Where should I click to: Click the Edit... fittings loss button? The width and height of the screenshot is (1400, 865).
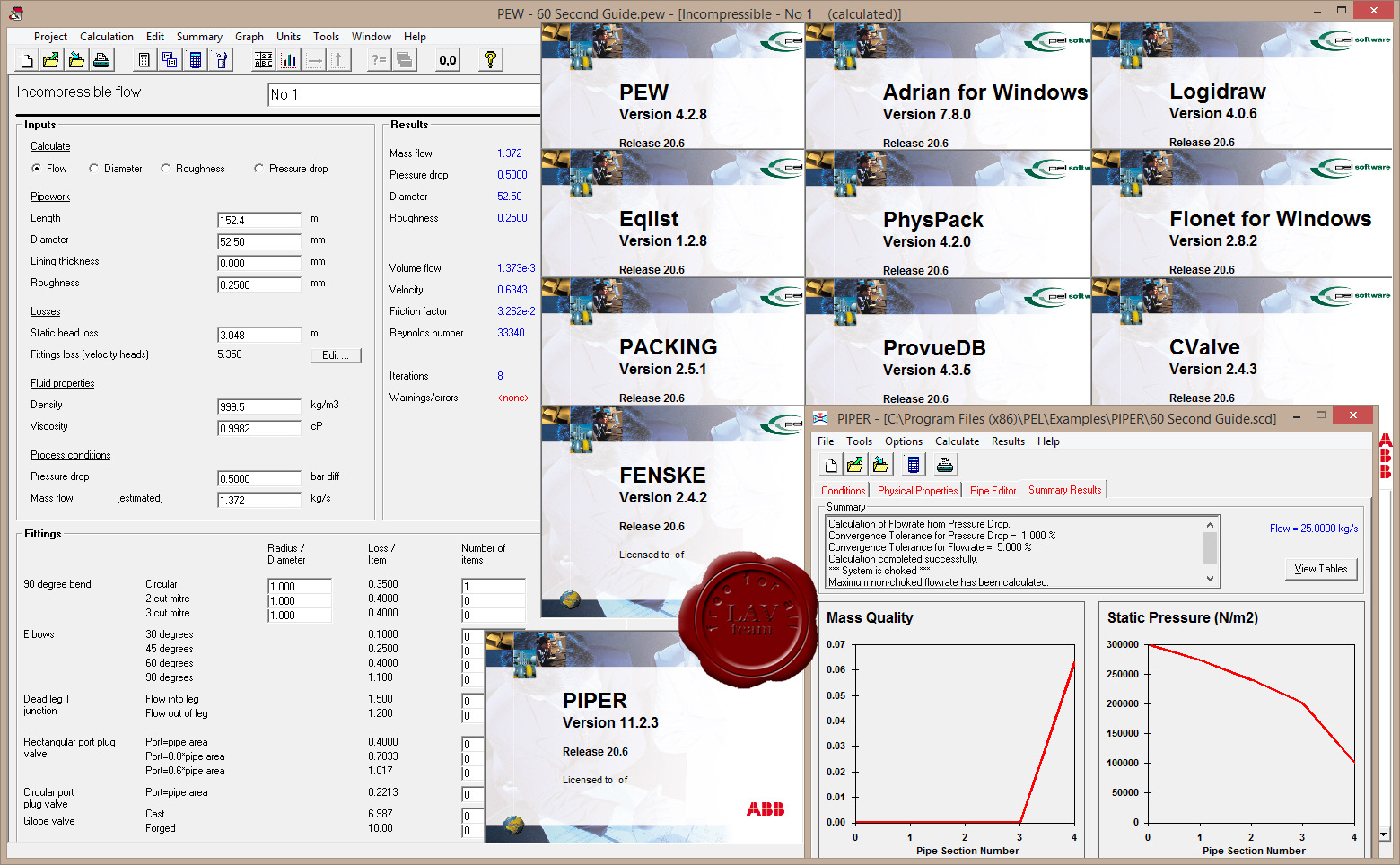point(336,355)
